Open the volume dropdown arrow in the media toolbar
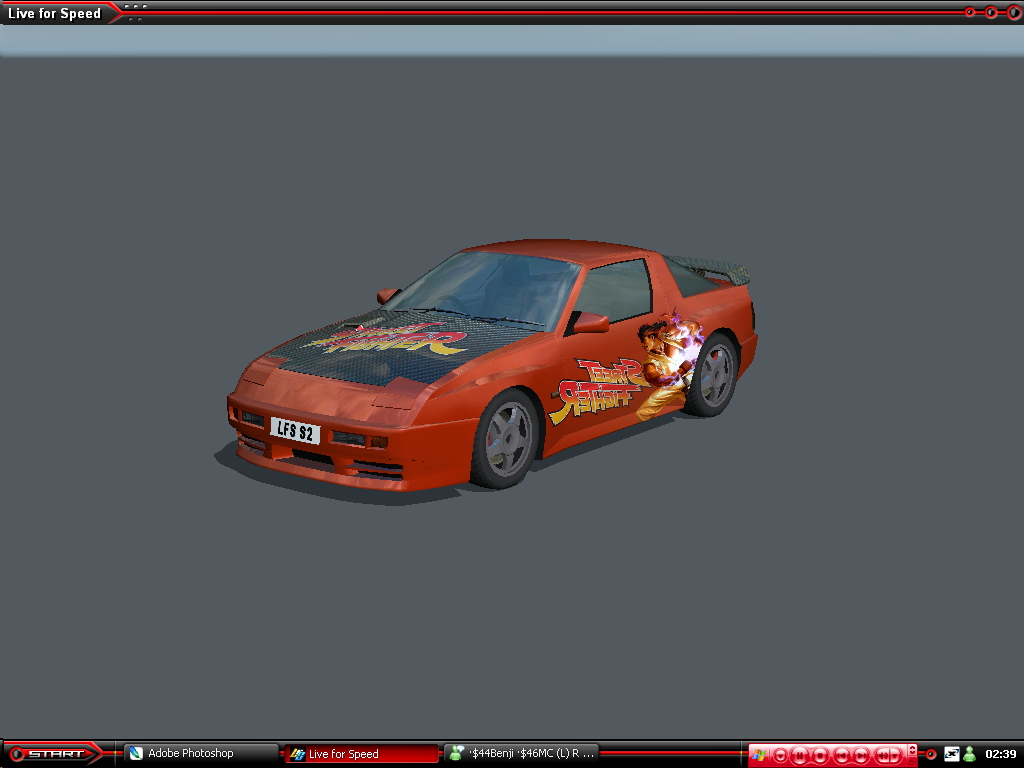 pos(895,756)
